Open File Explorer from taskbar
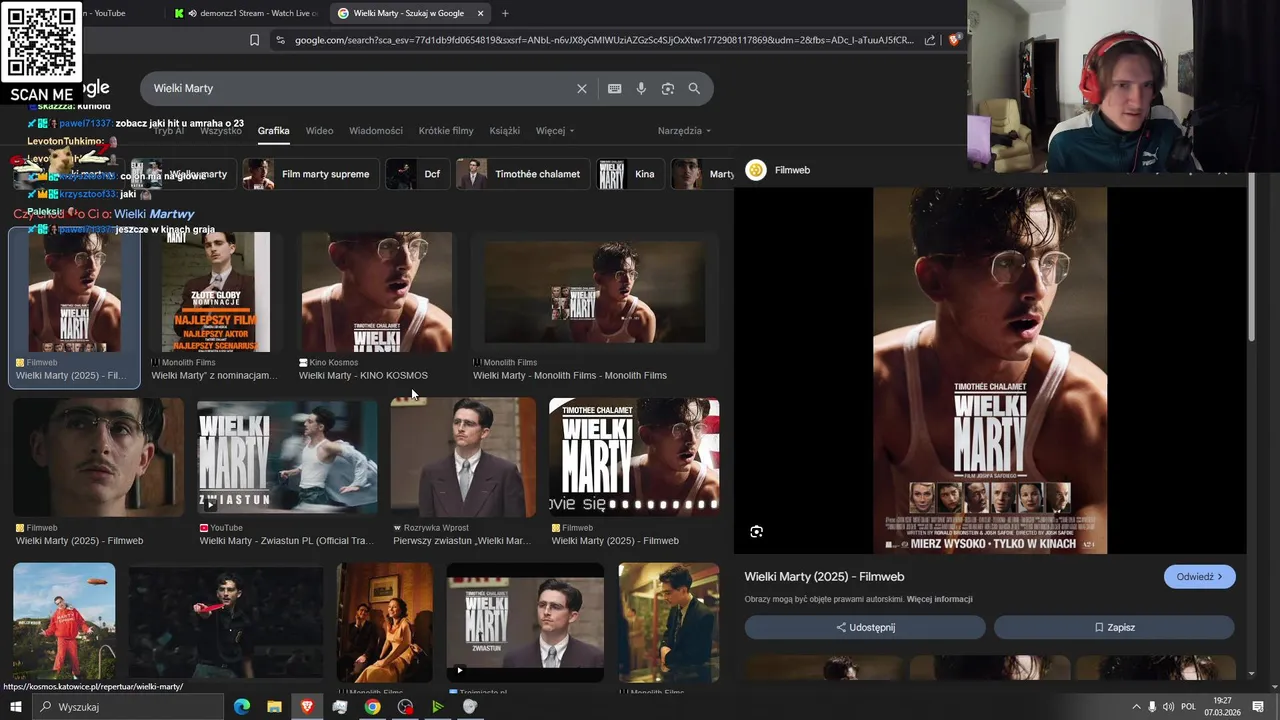The height and width of the screenshot is (720, 1280). point(274,707)
